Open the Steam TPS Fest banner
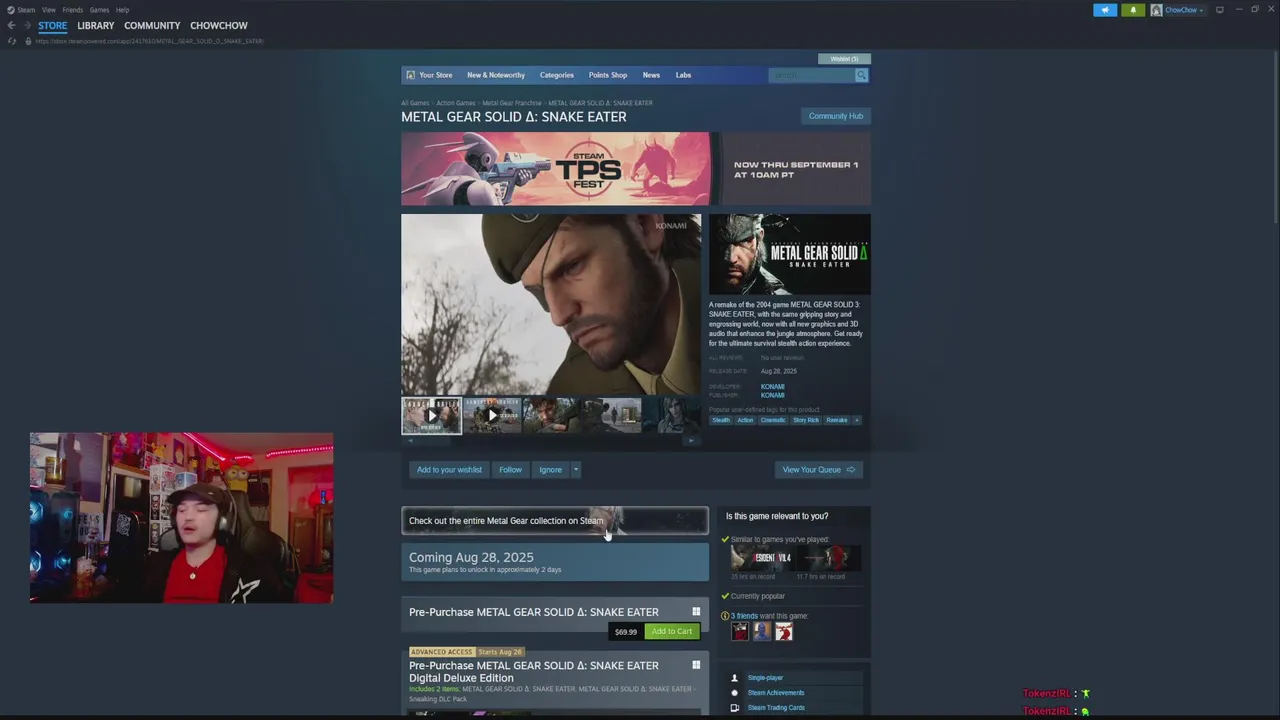This screenshot has width=1280, height=720. [x=636, y=169]
